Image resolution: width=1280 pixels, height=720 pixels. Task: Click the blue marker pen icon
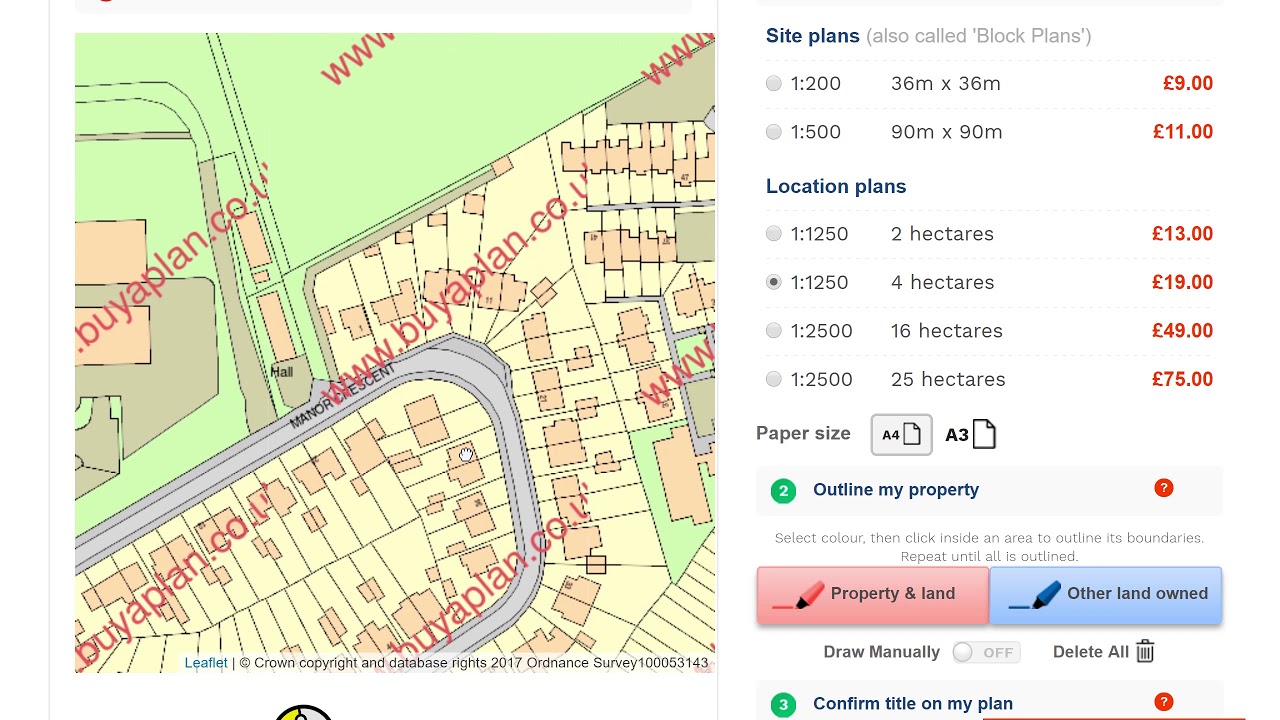1035,597
